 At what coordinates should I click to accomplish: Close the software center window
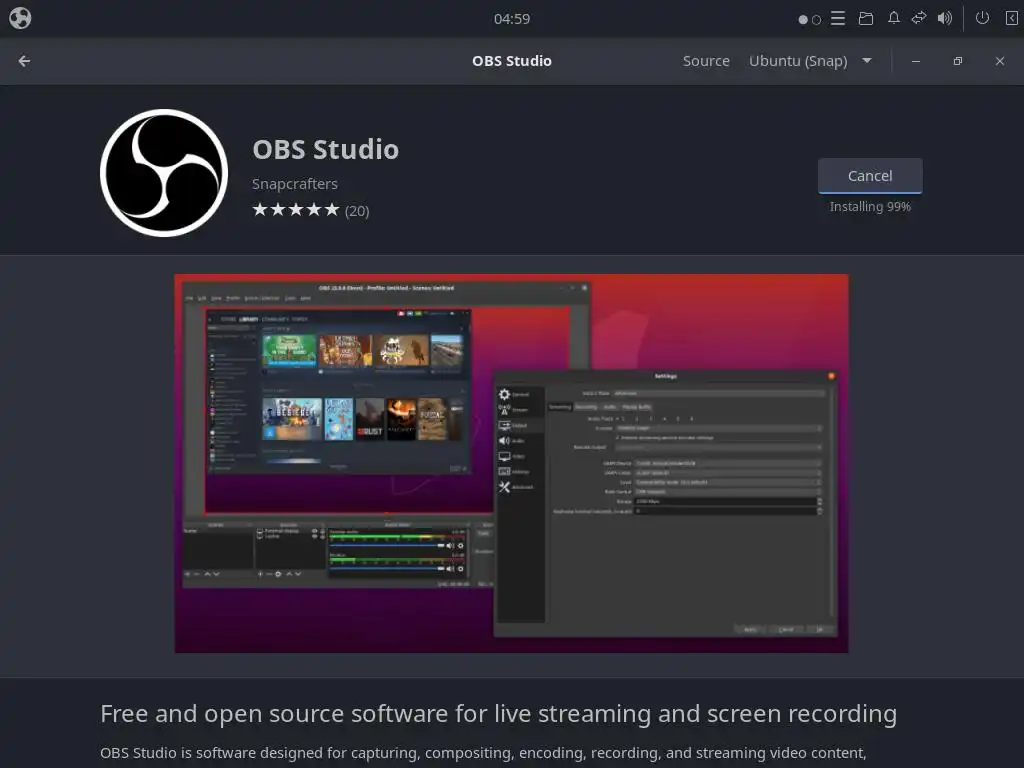[1000, 61]
